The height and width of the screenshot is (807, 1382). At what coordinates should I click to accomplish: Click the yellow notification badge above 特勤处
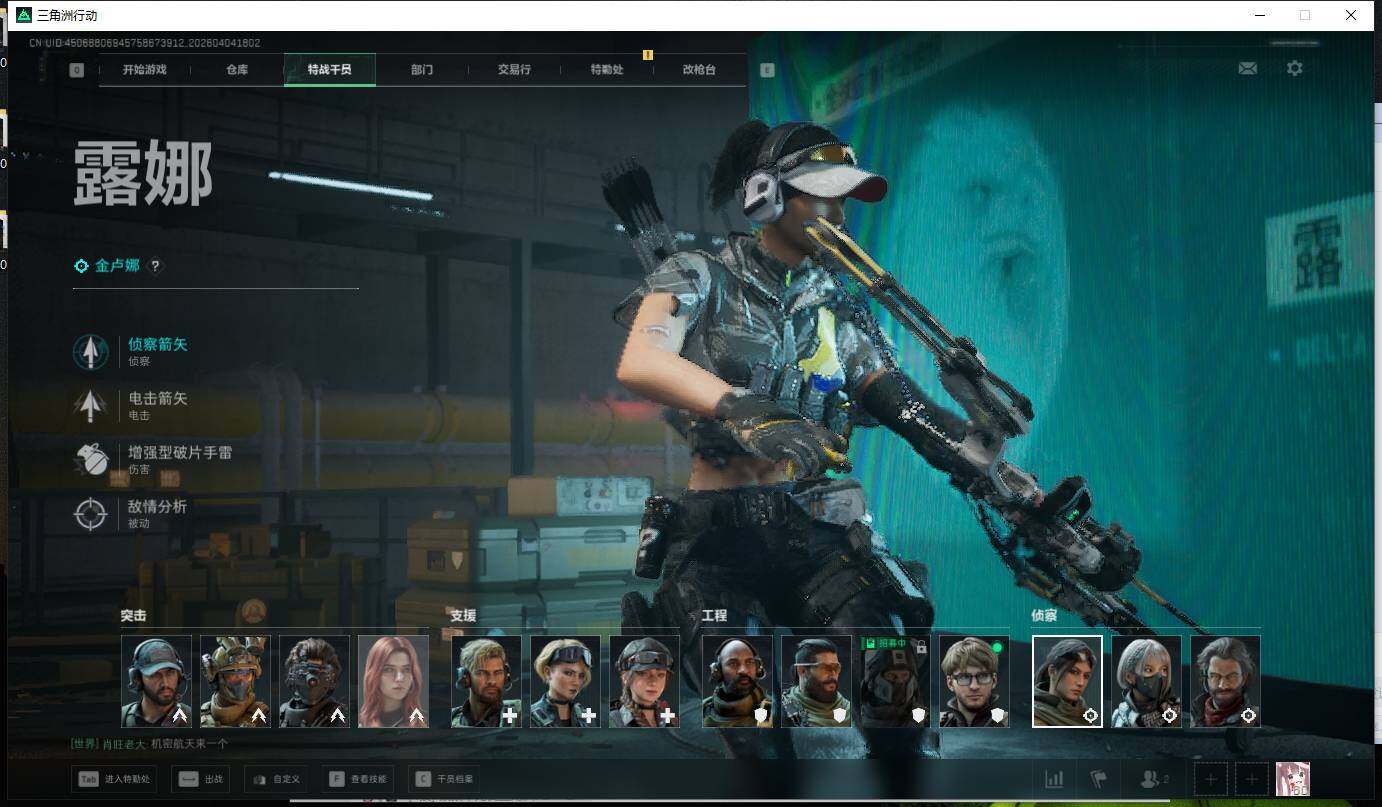pyautogui.click(x=648, y=55)
